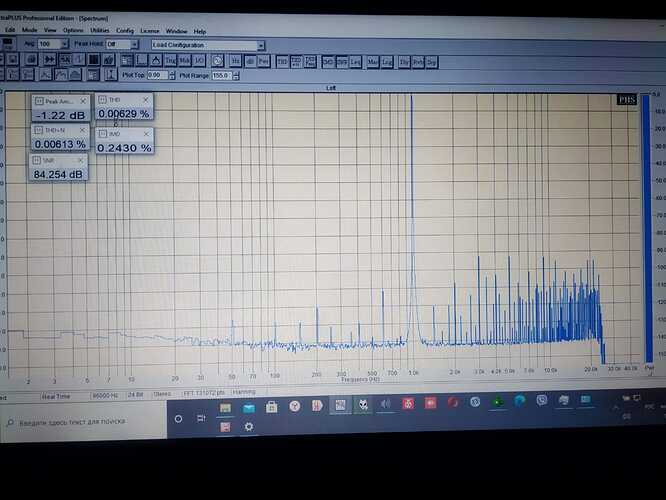666x500 pixels.
Task: Open the Load Configuration dropdown
Action: point(261,45)
